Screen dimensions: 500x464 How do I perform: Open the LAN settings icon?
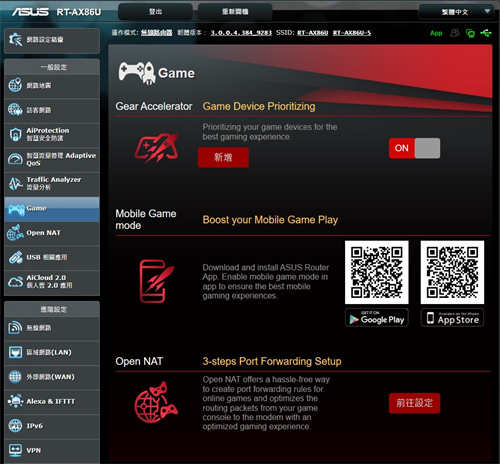tap(15, 352)
